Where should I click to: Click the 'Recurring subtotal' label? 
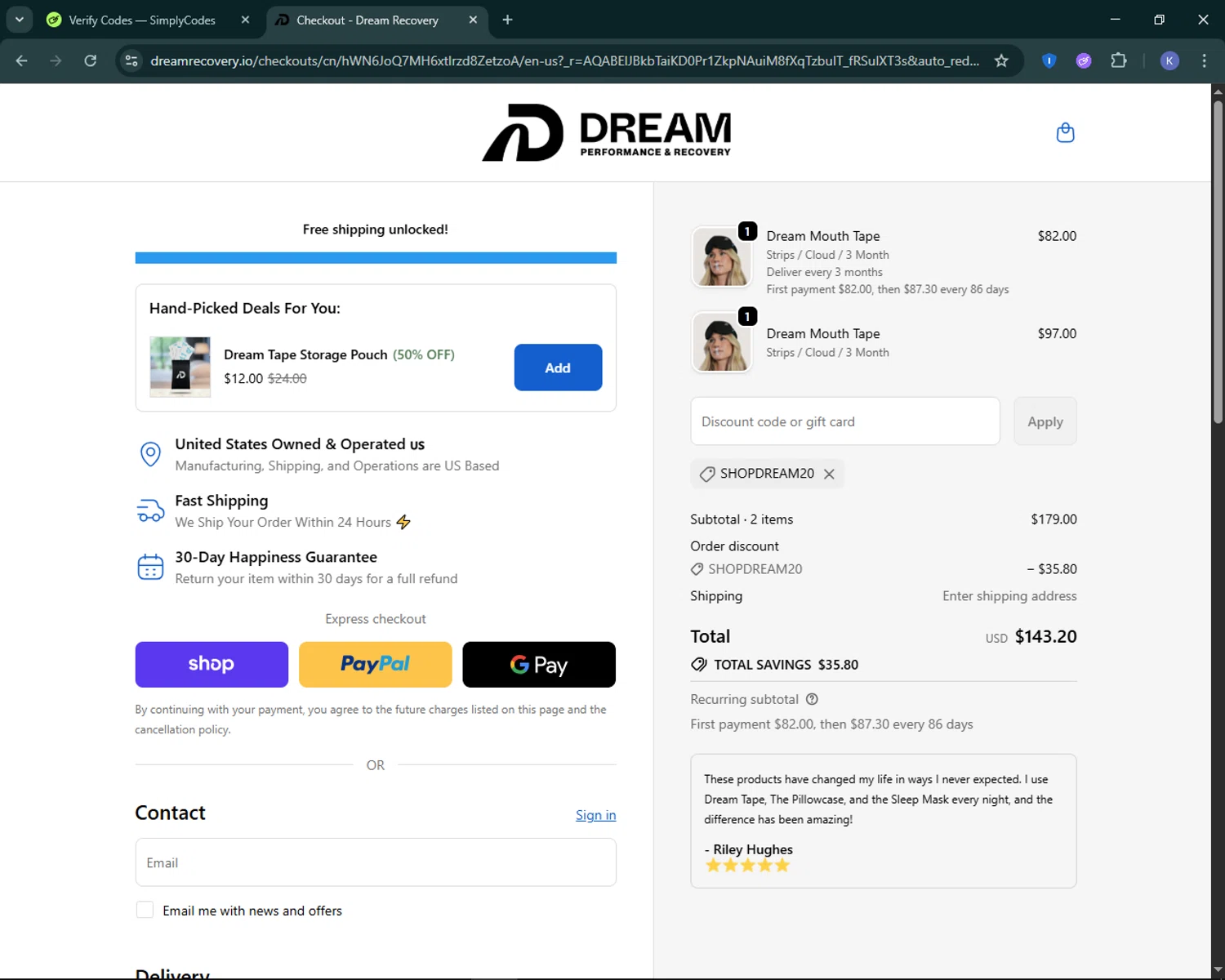tap(744, 699)
